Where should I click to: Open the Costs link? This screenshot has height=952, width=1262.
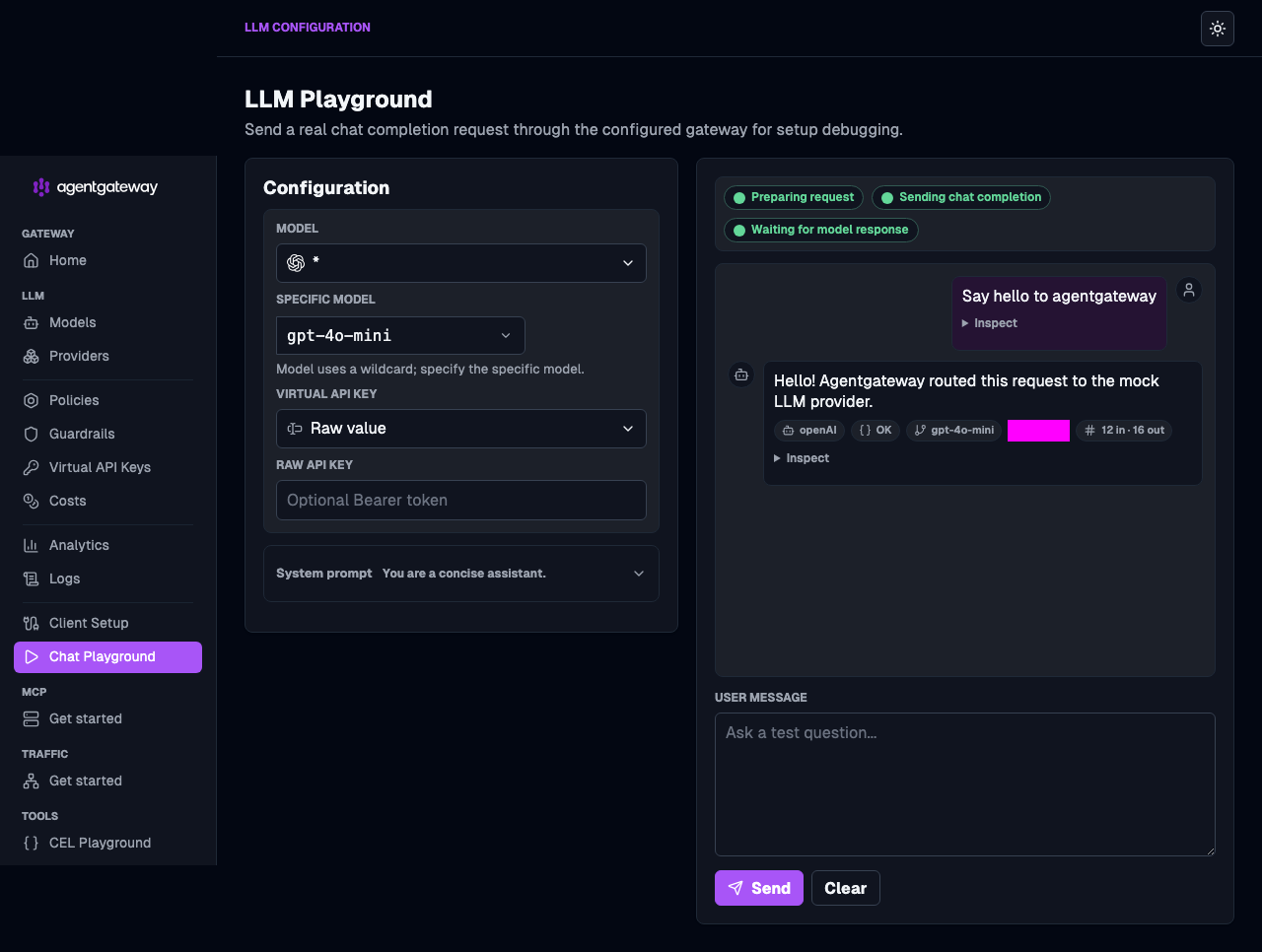click(107, 501)
